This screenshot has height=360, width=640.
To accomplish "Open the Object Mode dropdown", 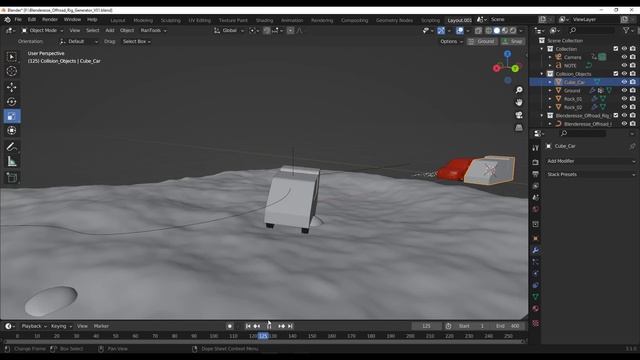I will tap(42, 30).
